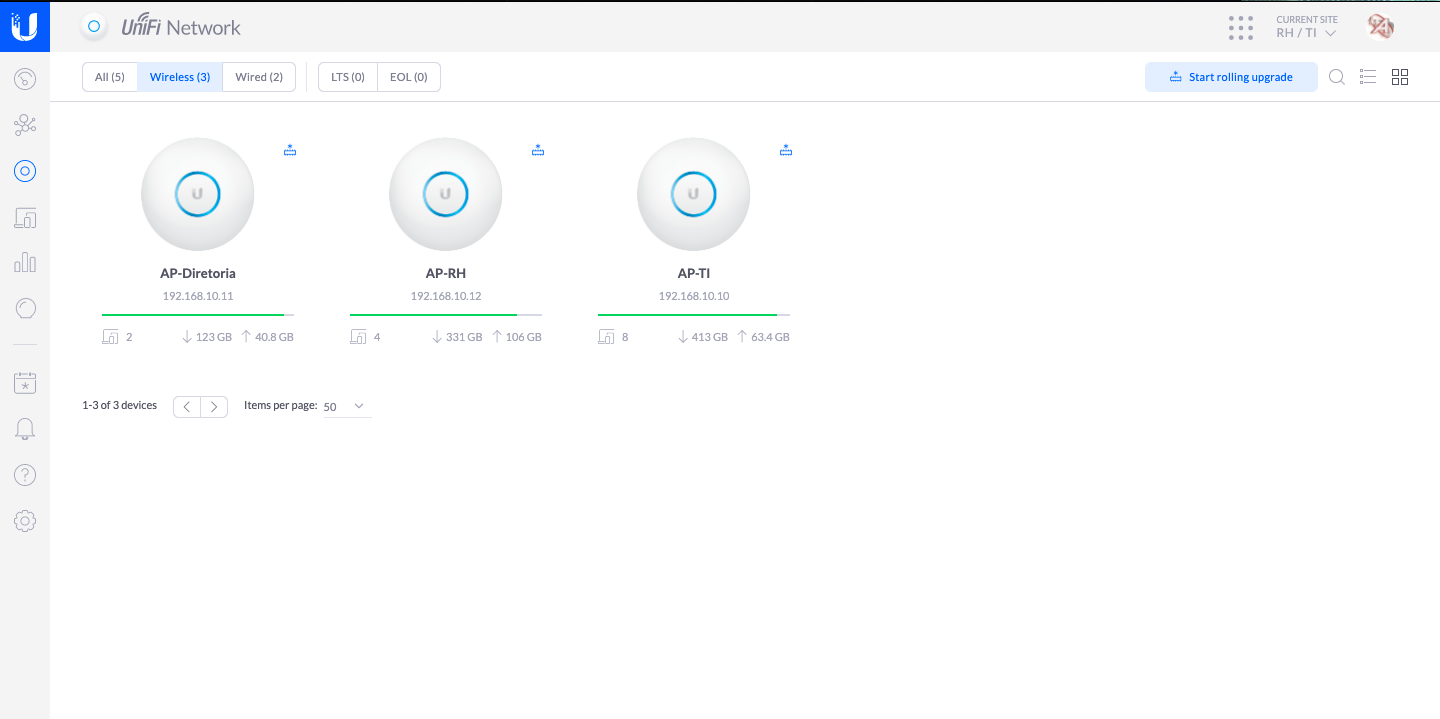Filter by EOL (0) devices

click(x=408, y=77)
